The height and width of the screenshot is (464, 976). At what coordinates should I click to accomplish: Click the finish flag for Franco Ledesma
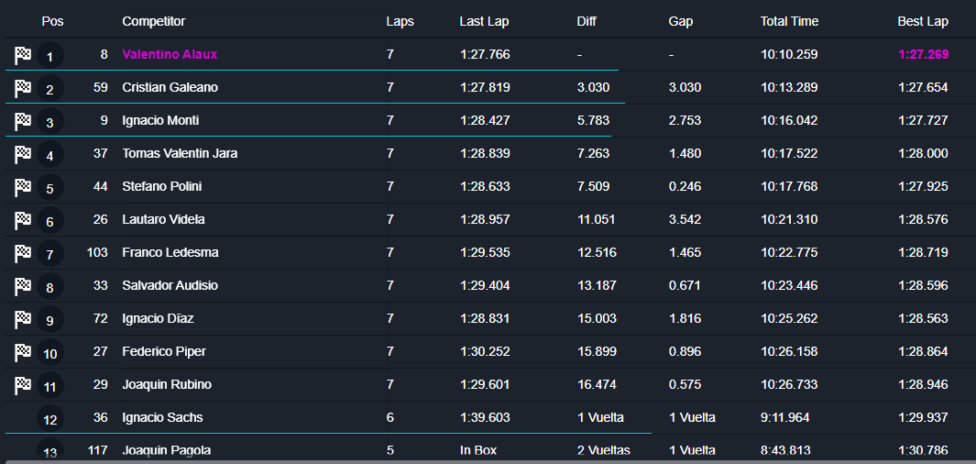(23, 253)
